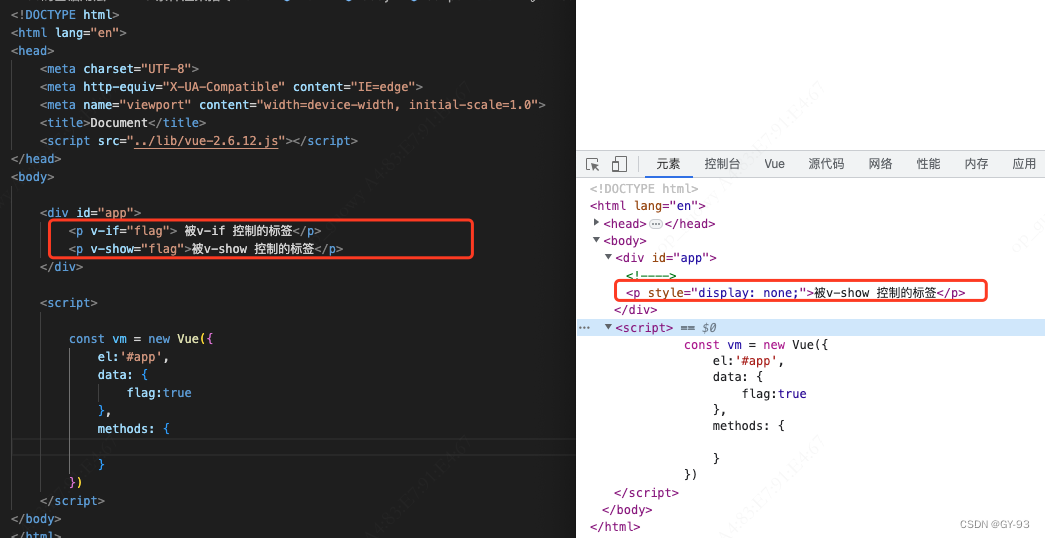This screenshot has height=538, width=1045.
Task: Open the ../lib/vue-2.6.12.js link in editor
Action: tap(206, 141)
